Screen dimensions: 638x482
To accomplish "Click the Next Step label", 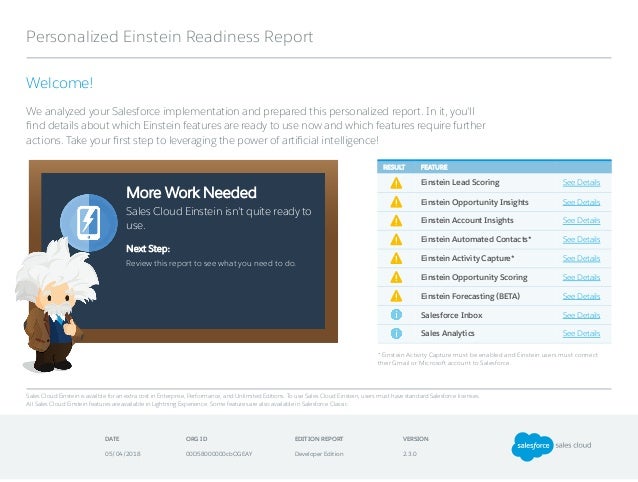I will (148, 249).
